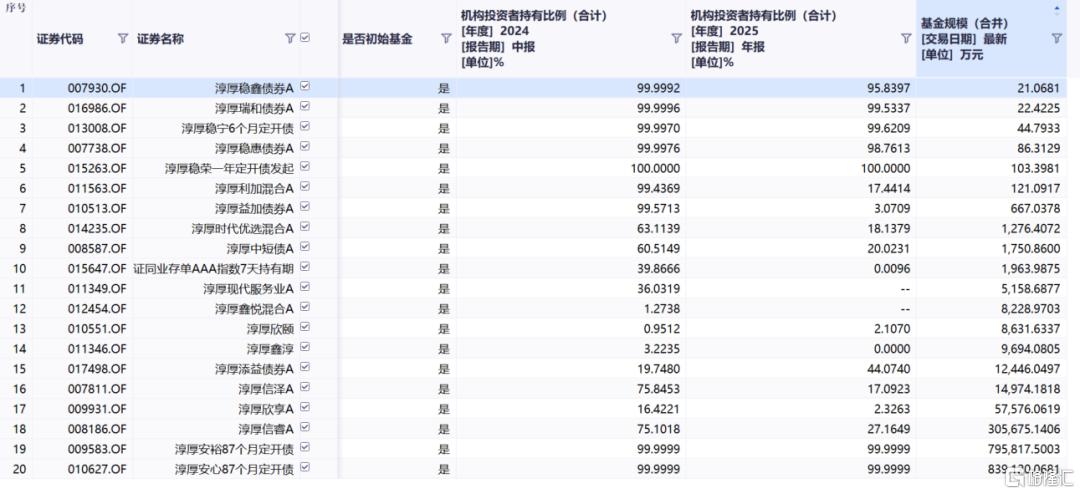
Task: Toggle checkbox for 淳厚添益债券A
Action: tap(305, 368)
